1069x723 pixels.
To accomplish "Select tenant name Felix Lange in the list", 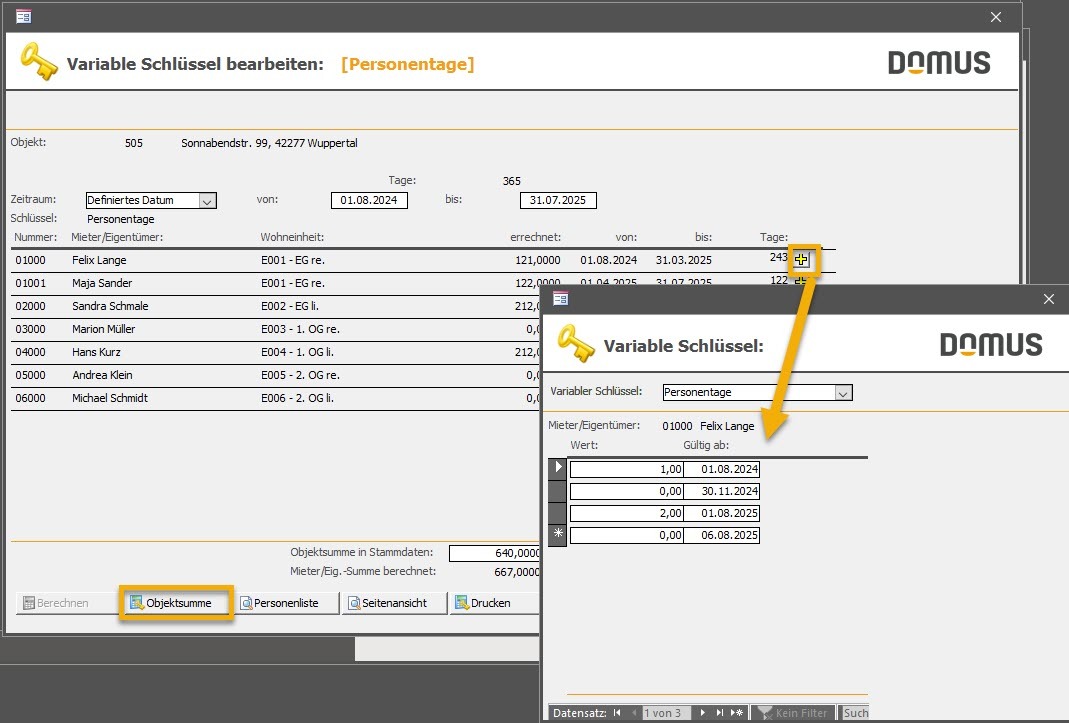I will 99,260.
